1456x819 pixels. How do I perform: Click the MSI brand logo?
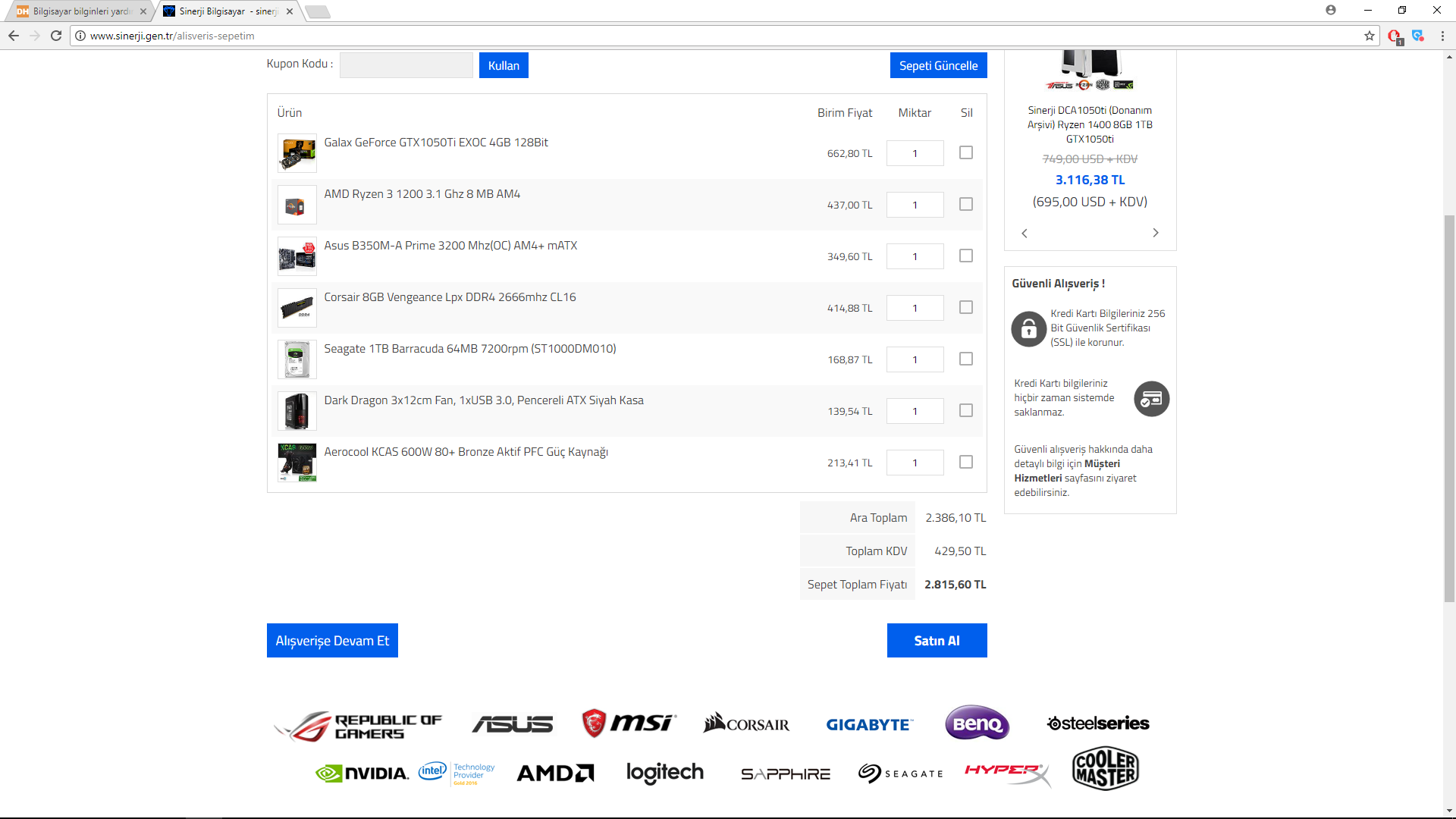pos(629,723)
